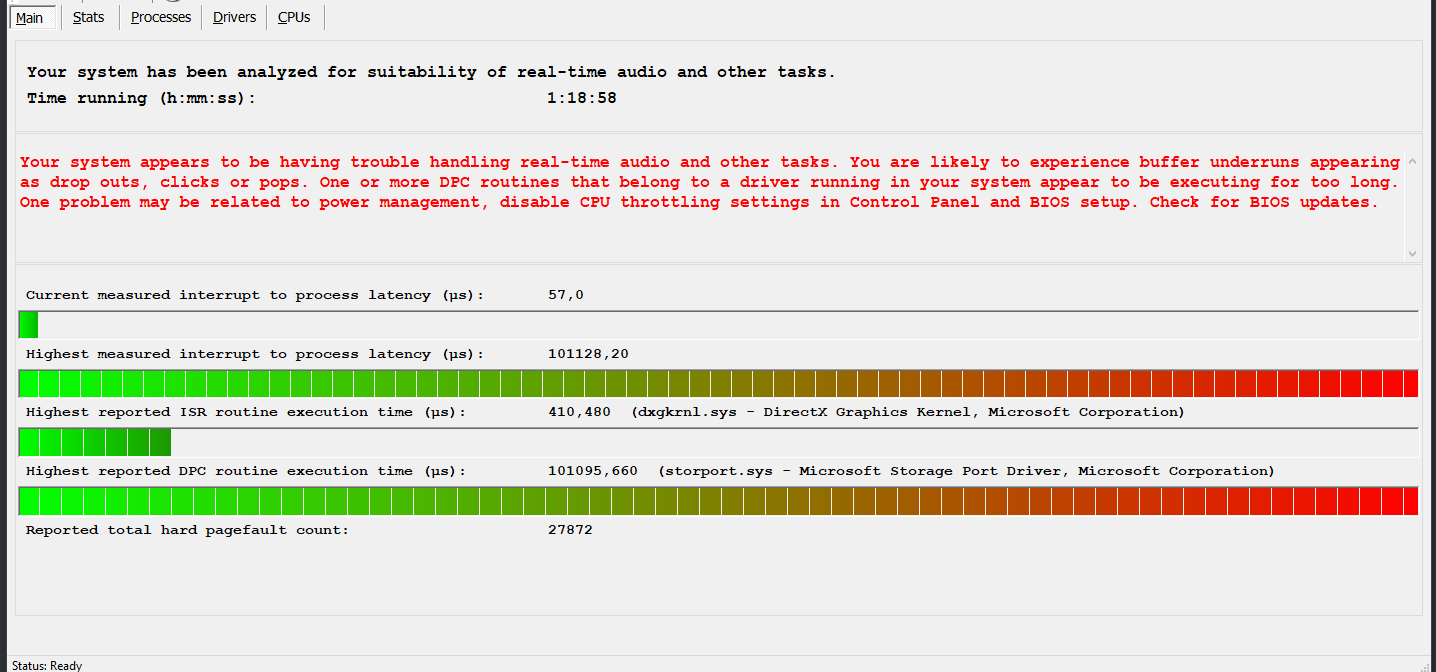Switch to the Main tab
The image size is (1436, 672).
[x=30, y=18]
